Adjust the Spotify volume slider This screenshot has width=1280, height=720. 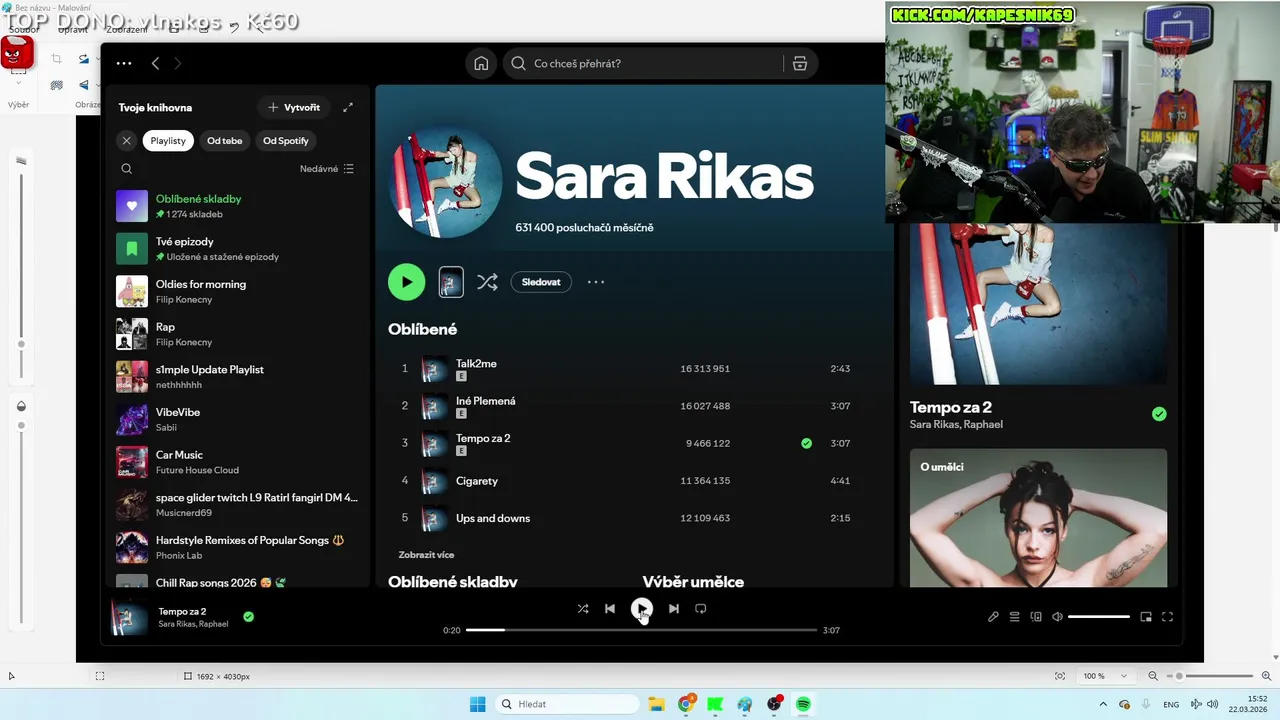tap(1099, 617)
